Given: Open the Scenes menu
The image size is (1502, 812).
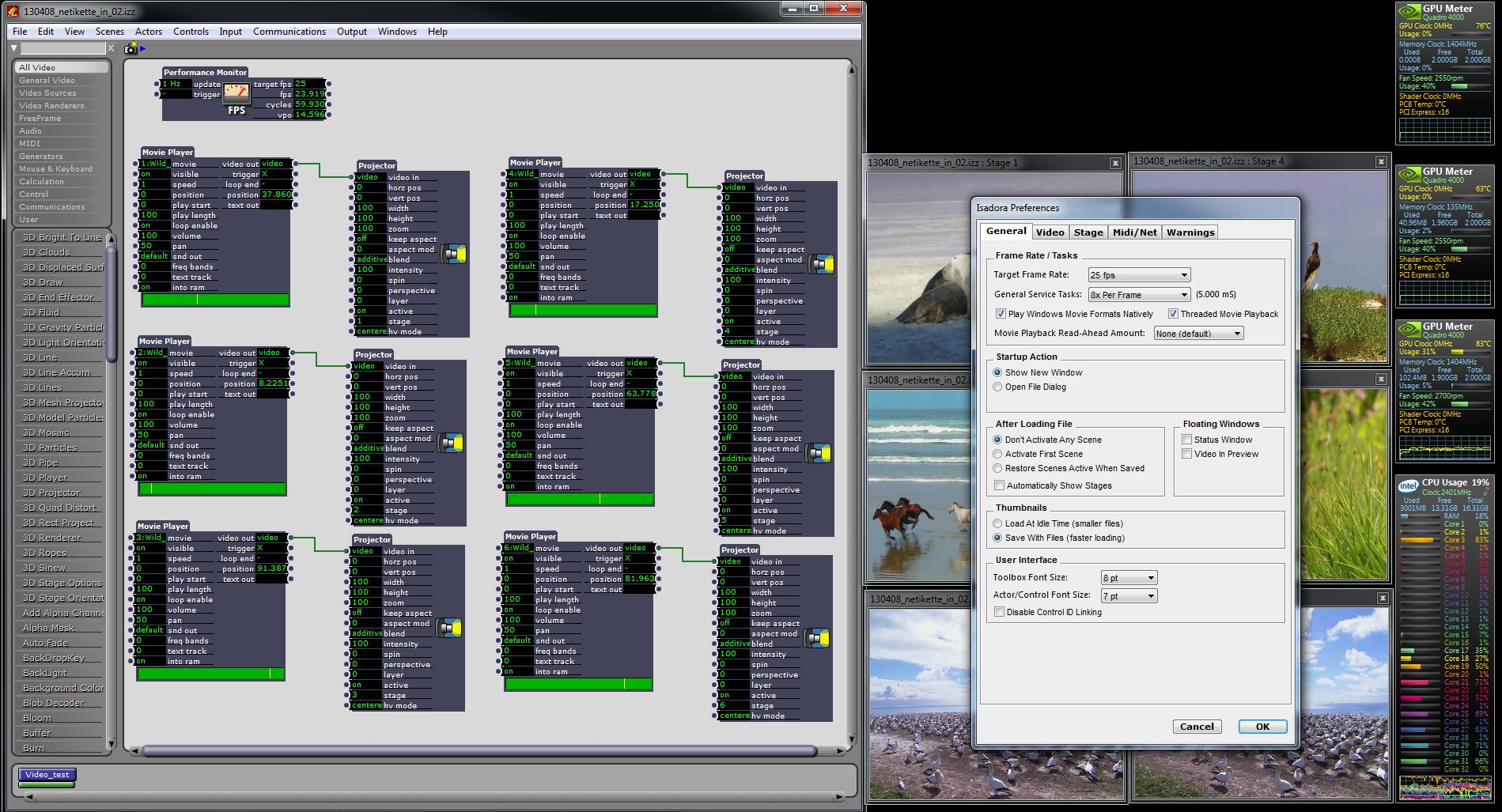Looking at the screenshot, I should point(110,32).
